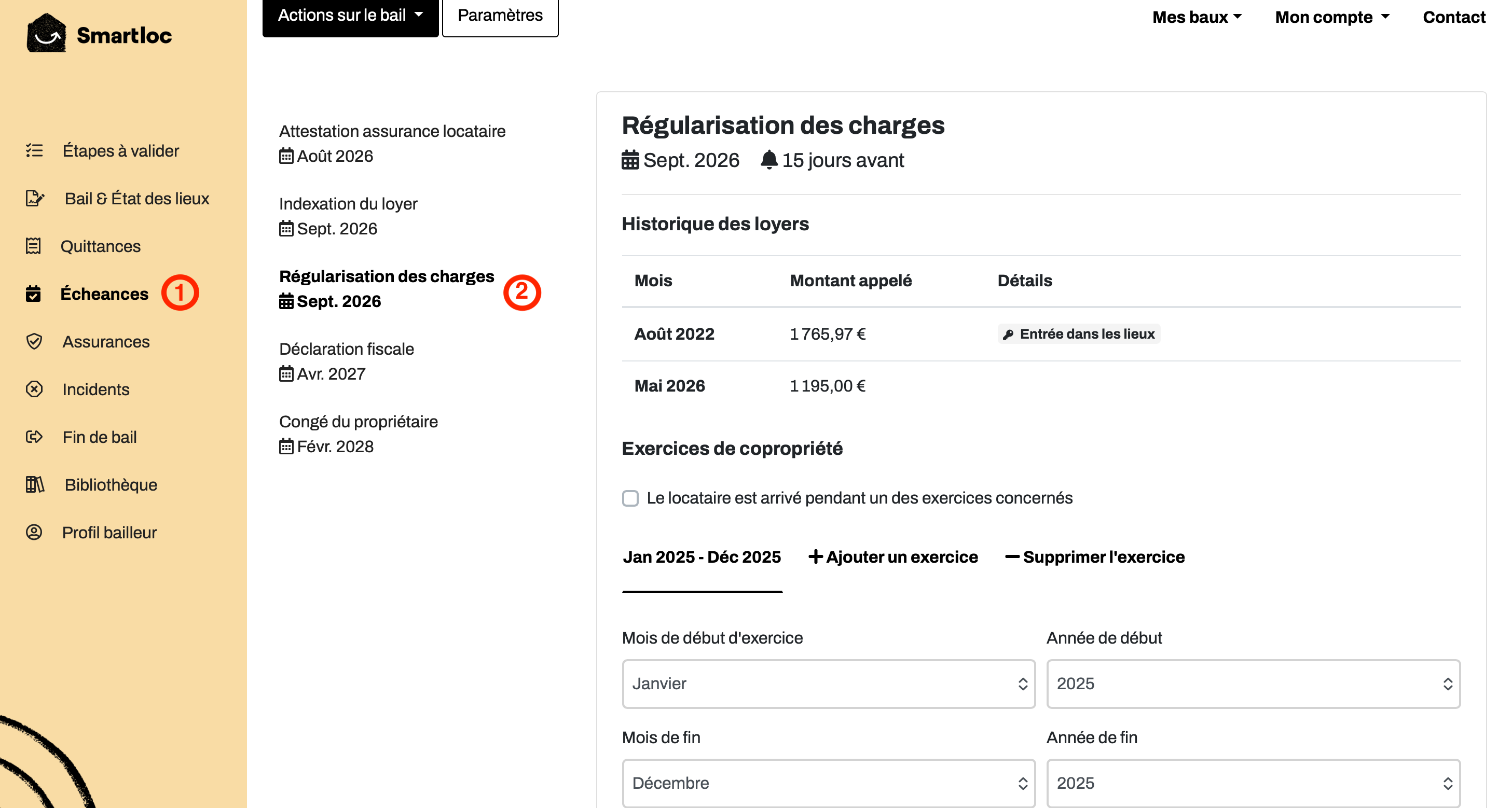Click the Incidents crossed-circle icon
The image size is (1512, 808).
point(34,389)
